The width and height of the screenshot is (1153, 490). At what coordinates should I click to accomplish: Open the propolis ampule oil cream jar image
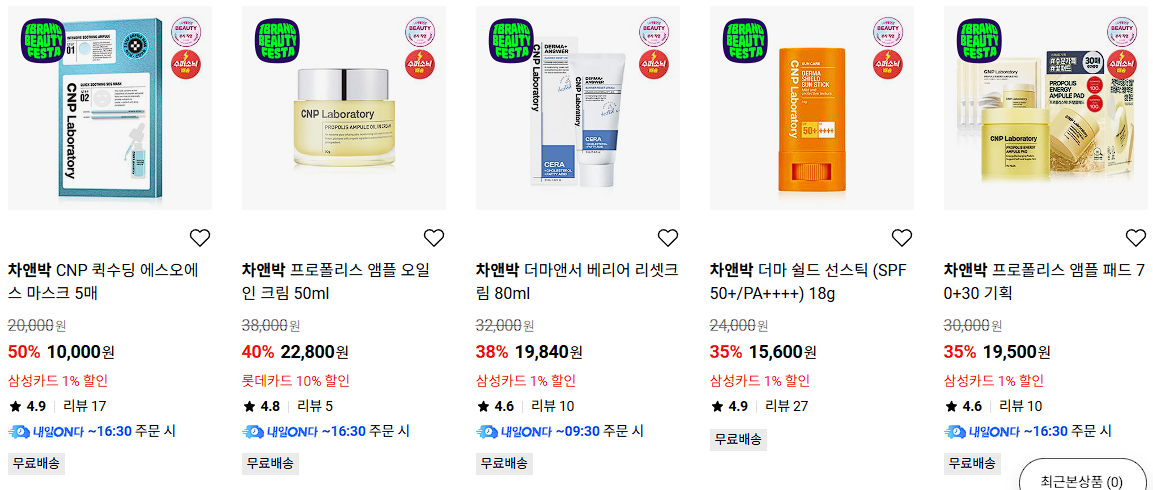[343, 108]
